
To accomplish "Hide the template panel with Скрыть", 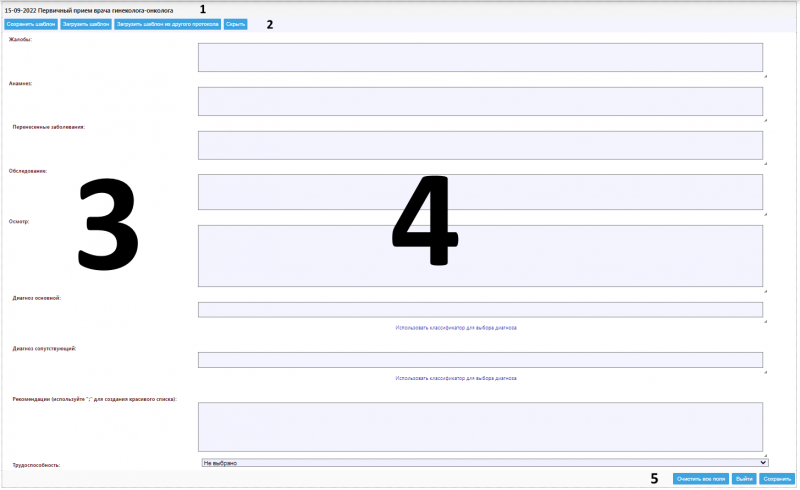I will (235, 23).
